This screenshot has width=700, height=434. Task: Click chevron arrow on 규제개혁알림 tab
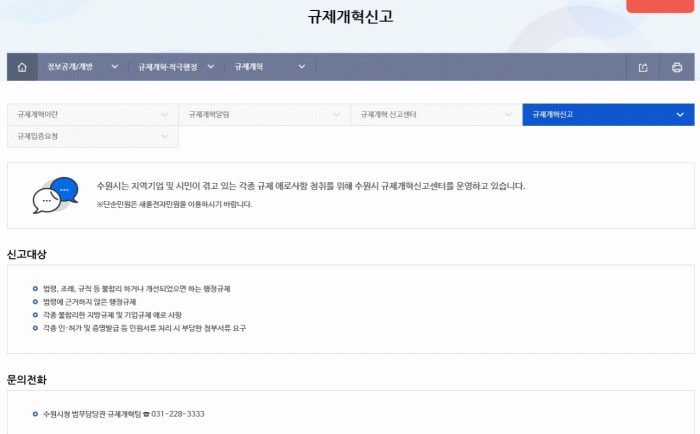coord(336,115)
